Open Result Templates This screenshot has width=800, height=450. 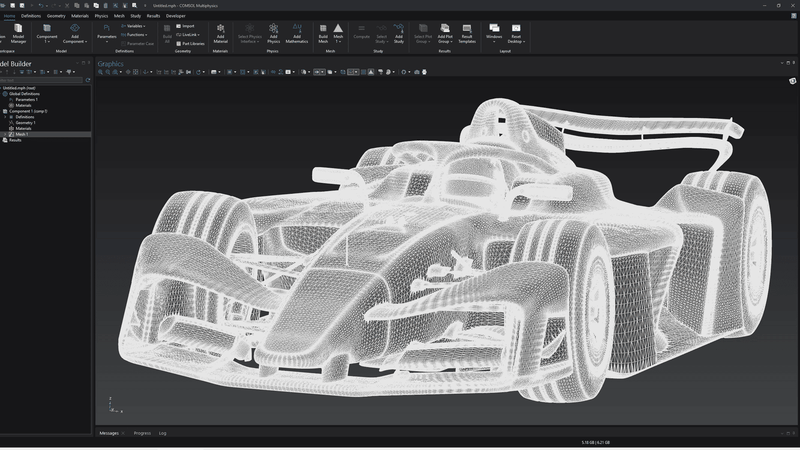[x=467, y=34]
